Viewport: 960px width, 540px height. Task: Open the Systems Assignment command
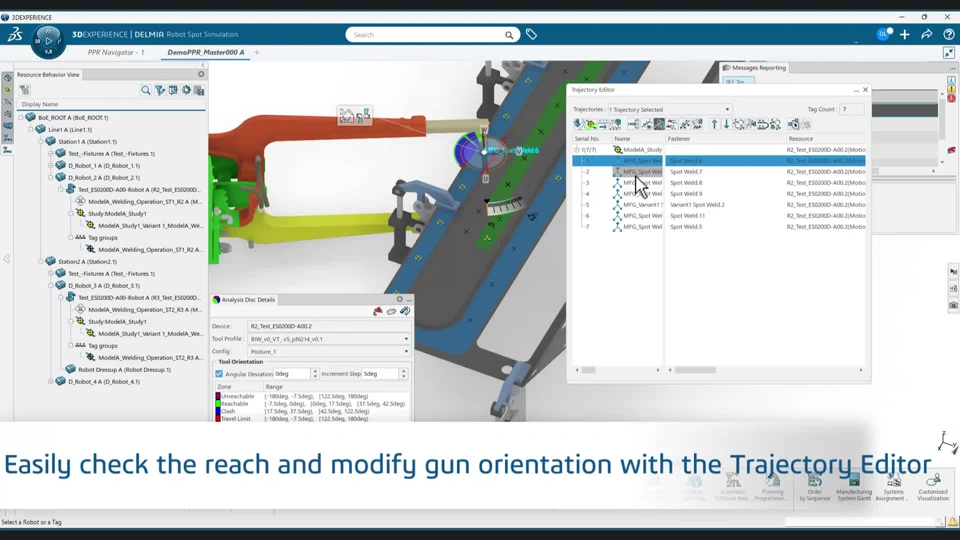click(893, 488)
